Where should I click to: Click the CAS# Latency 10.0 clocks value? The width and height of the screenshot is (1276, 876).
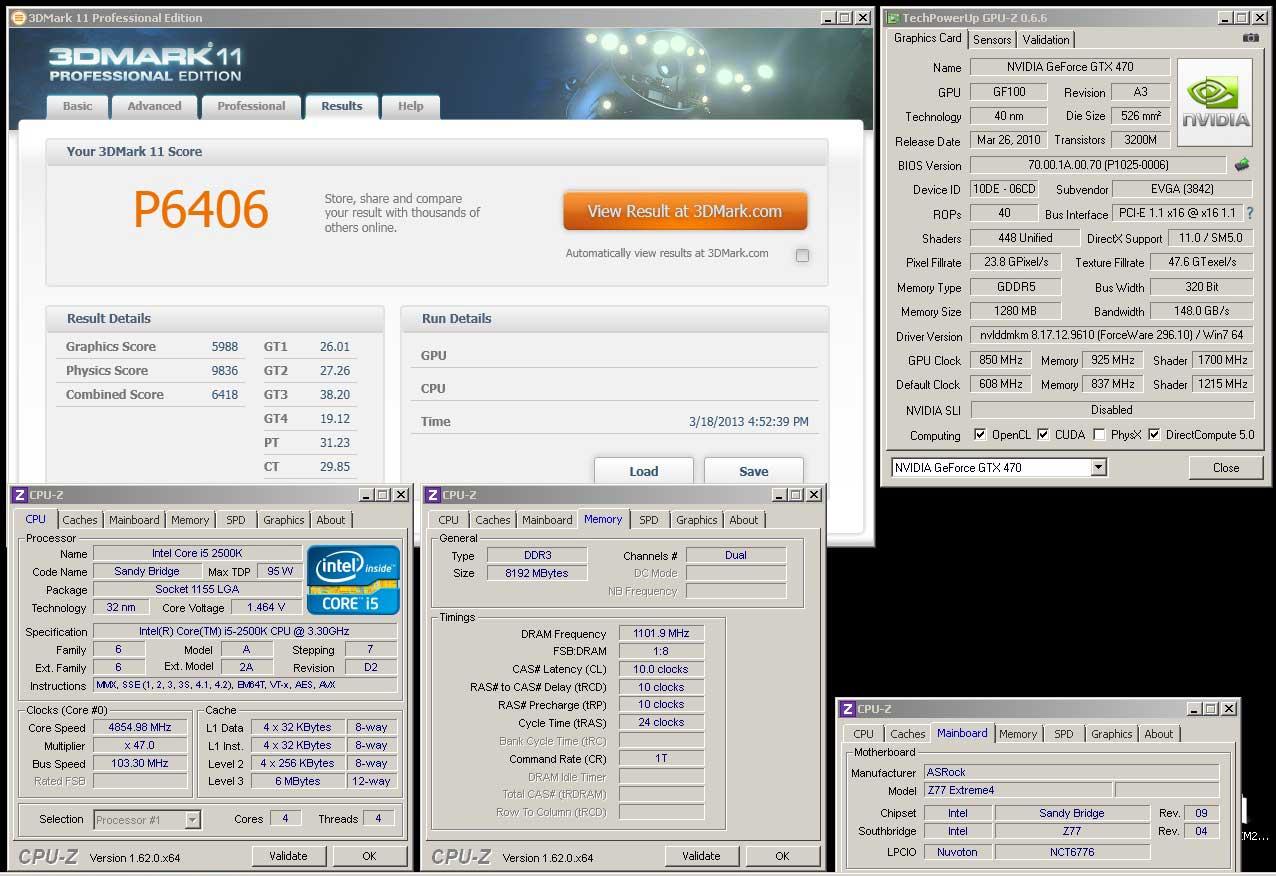(661, 669)
